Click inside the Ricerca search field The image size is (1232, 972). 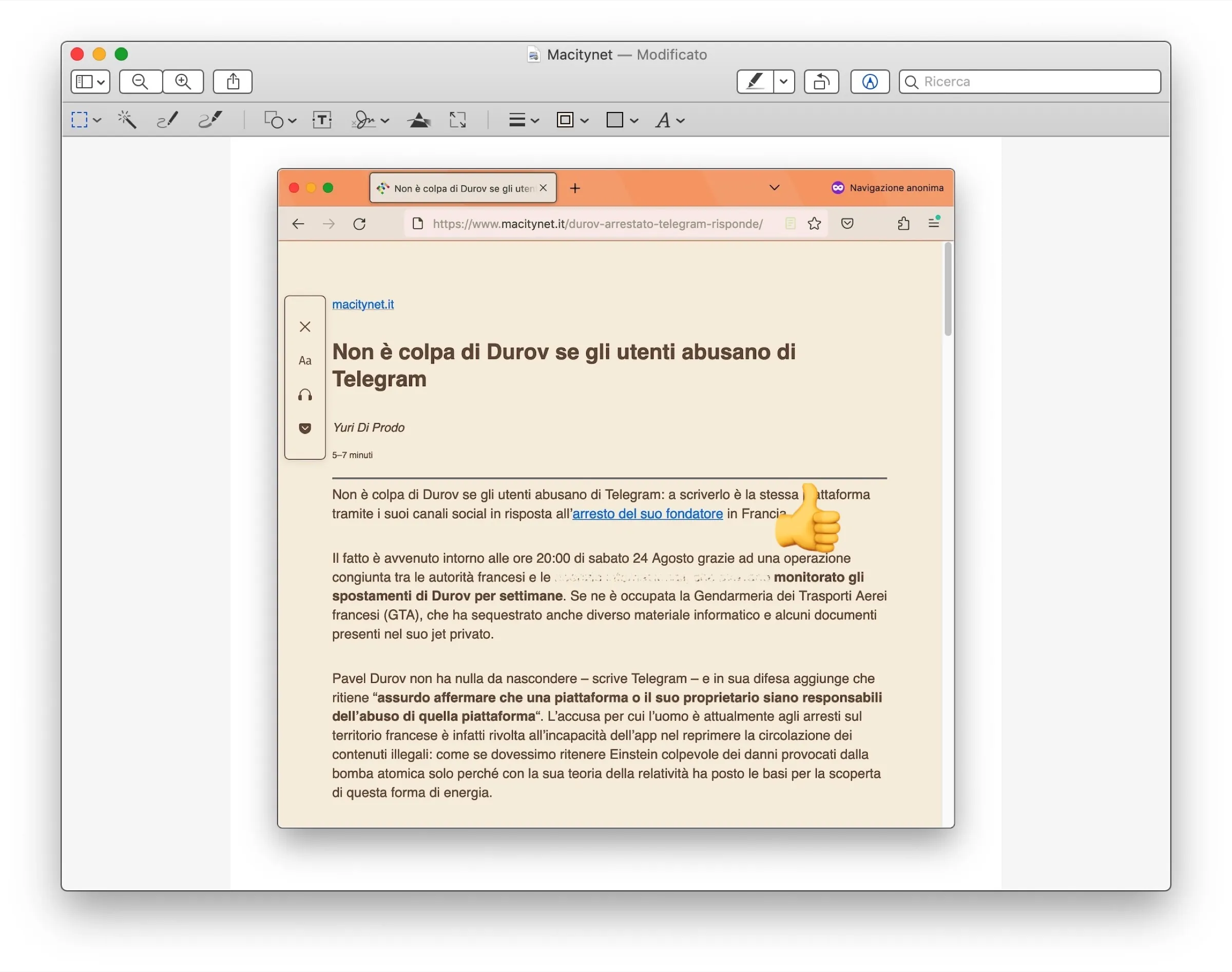[1030, 81]
